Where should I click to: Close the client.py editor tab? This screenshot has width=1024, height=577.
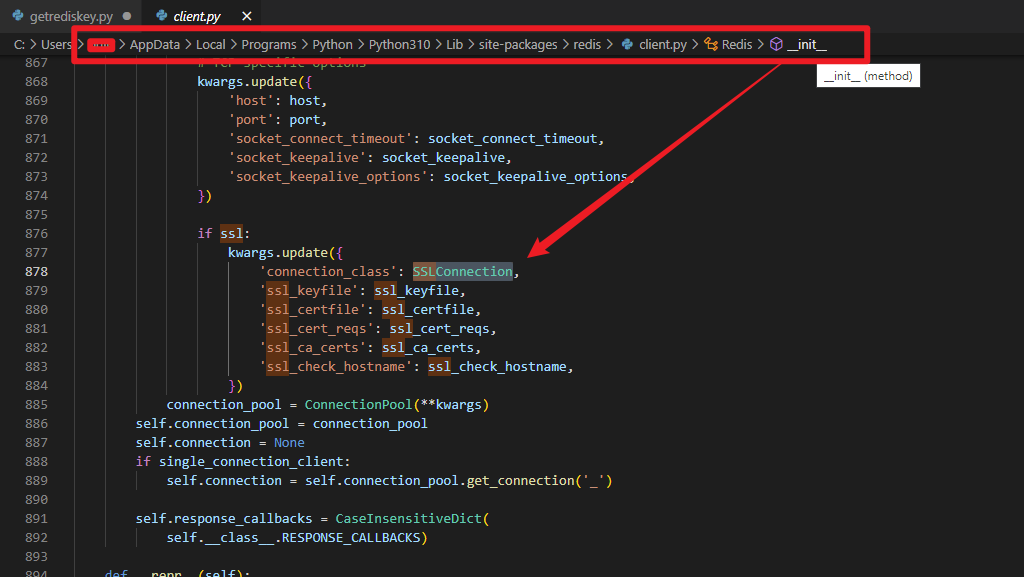click(247, 16)
